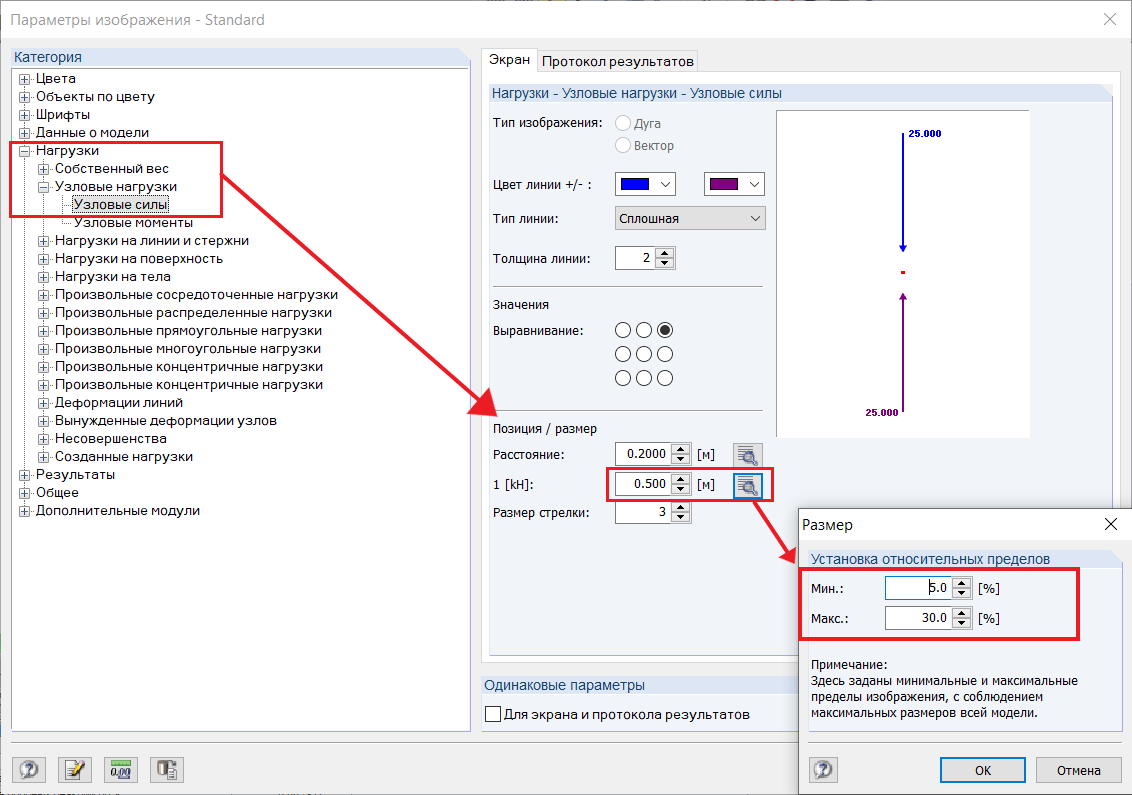Expand the Общее tree node
The width and height of the screenshot is (1132, 795).
[25, 493]
